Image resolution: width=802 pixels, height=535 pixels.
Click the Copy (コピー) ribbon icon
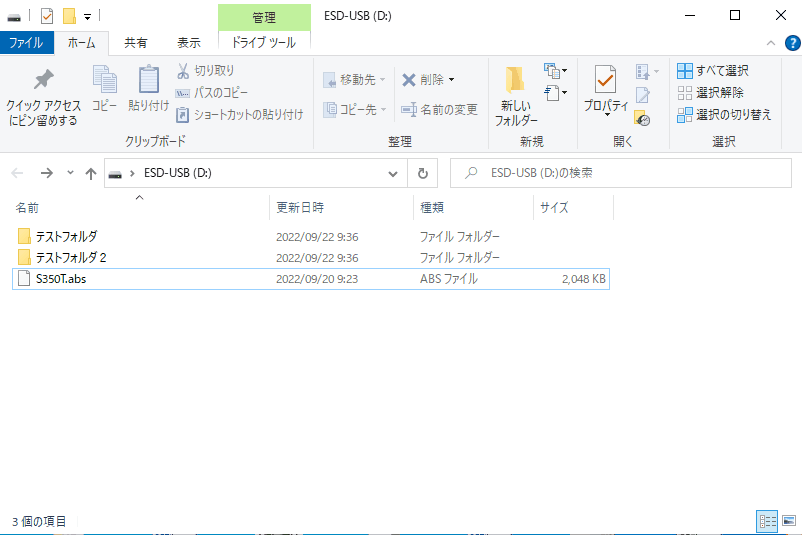[104, 88]
